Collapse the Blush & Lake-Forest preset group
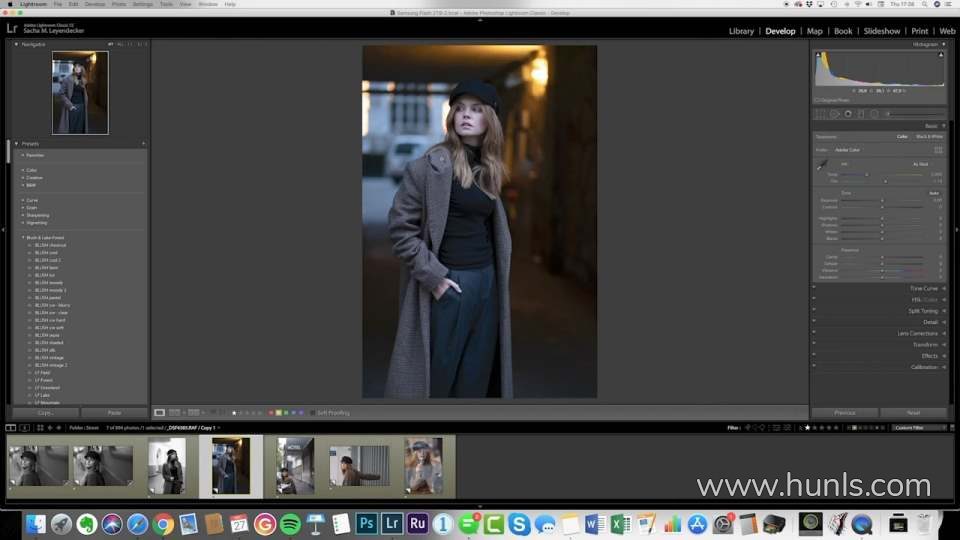Image resolution: width=960 pixels, height=540 pixels. tap(23, 238)
